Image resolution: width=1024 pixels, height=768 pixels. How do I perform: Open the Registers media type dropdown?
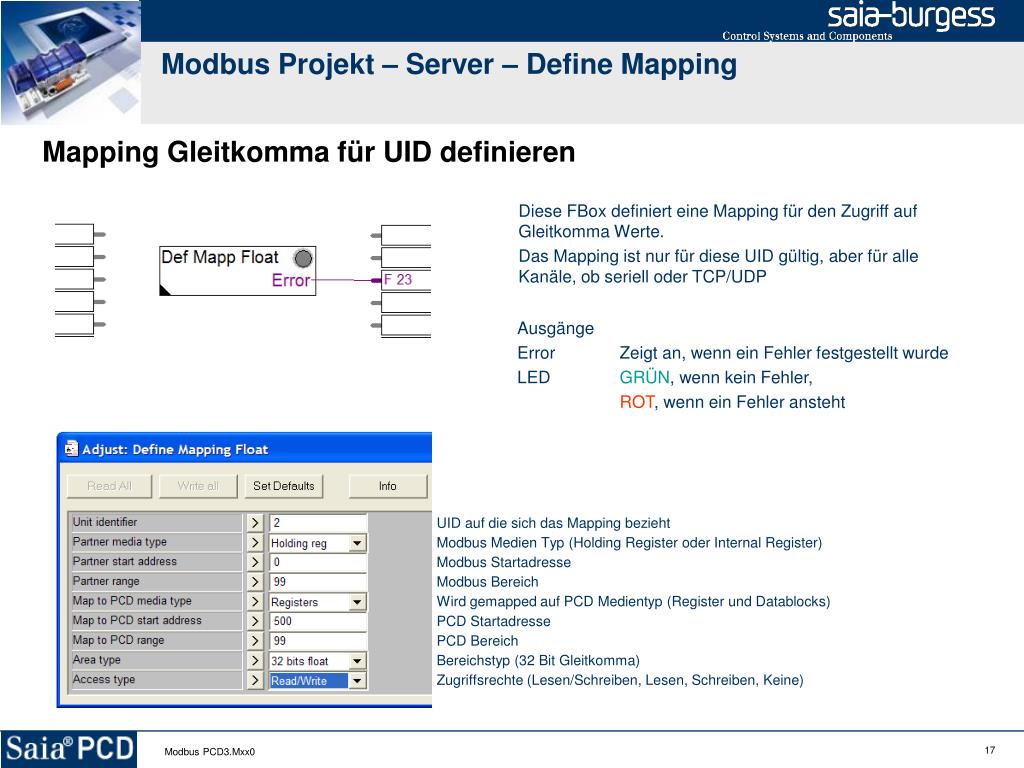[x=357, y=602]
